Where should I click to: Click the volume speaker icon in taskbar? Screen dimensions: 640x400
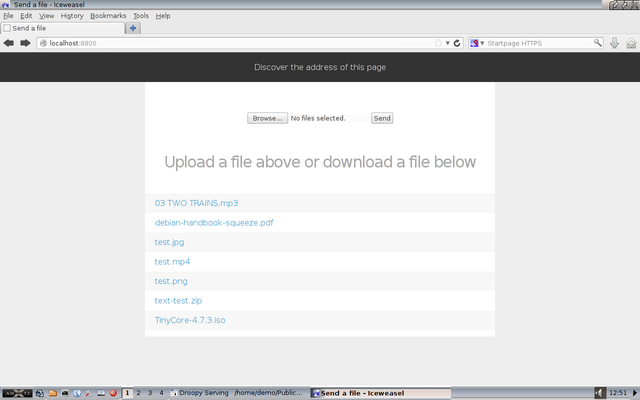600,393
